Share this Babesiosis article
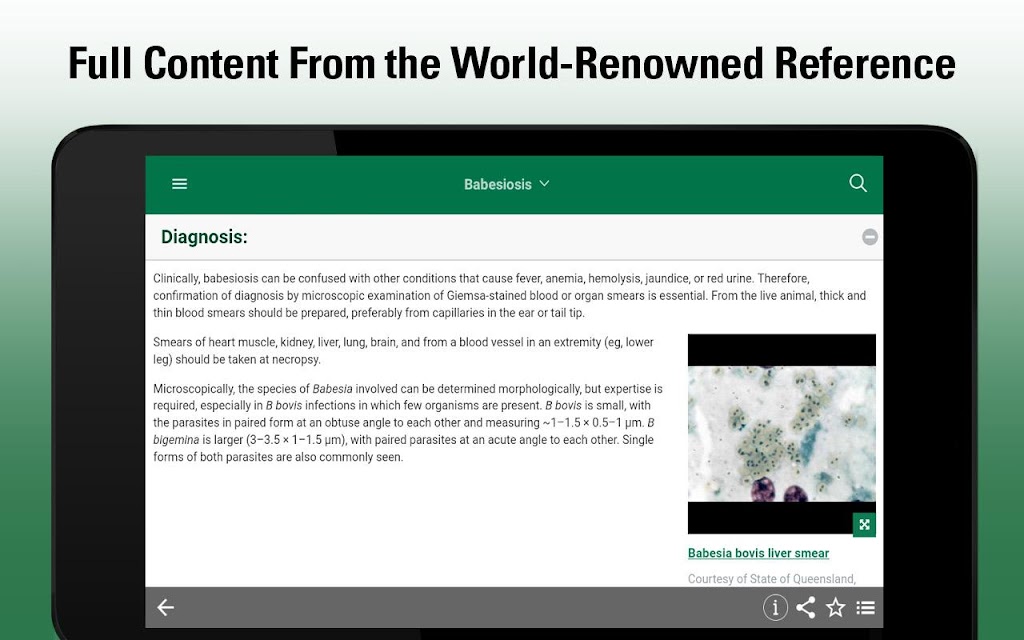The height and width of the screenshot is (640, 1024). click(805, 607)
